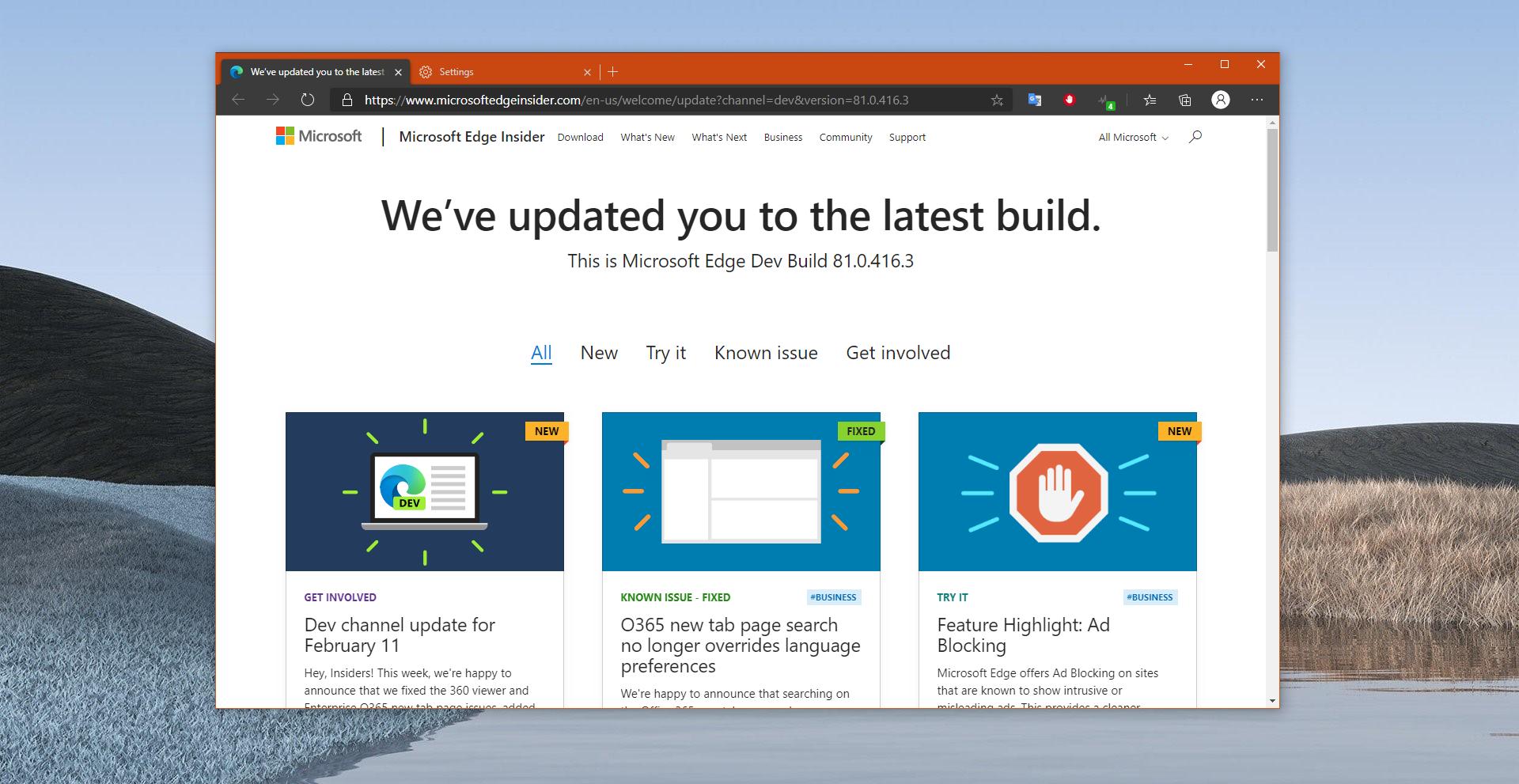1519x784 pixels.
Task: Add page to favorites with star icon
Action: click(997, 100)
